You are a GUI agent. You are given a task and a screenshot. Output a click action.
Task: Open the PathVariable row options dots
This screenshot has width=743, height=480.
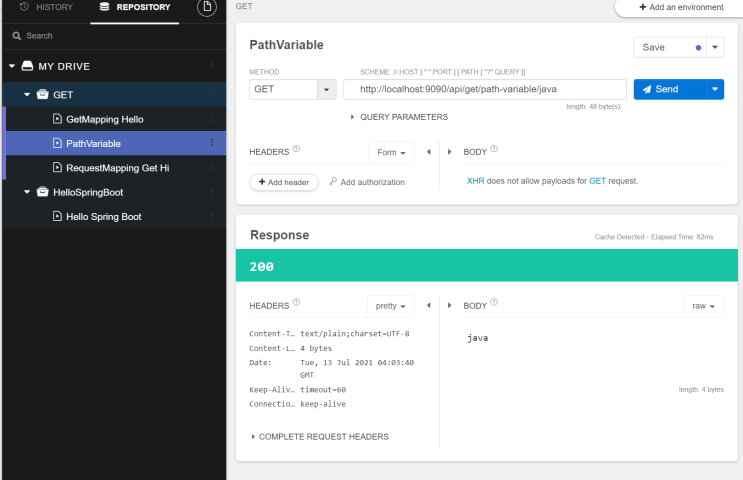pyautogui.click(x=212, y=143)
